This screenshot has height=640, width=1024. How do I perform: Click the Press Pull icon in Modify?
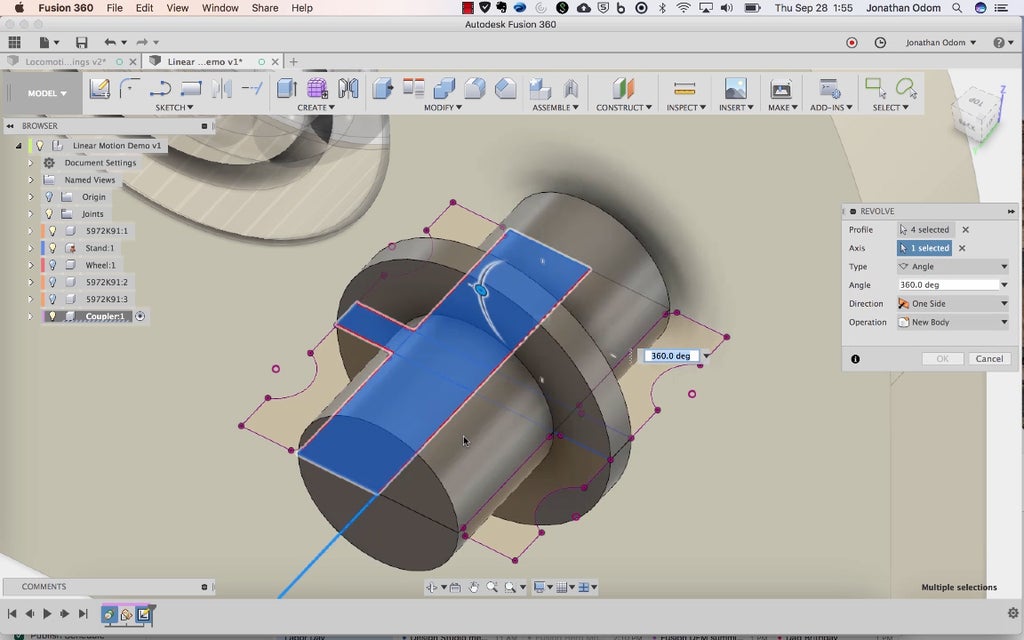click(382, 89)
